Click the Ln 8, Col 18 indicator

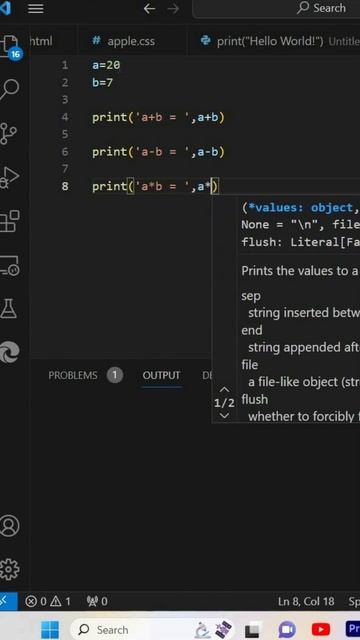306,601
